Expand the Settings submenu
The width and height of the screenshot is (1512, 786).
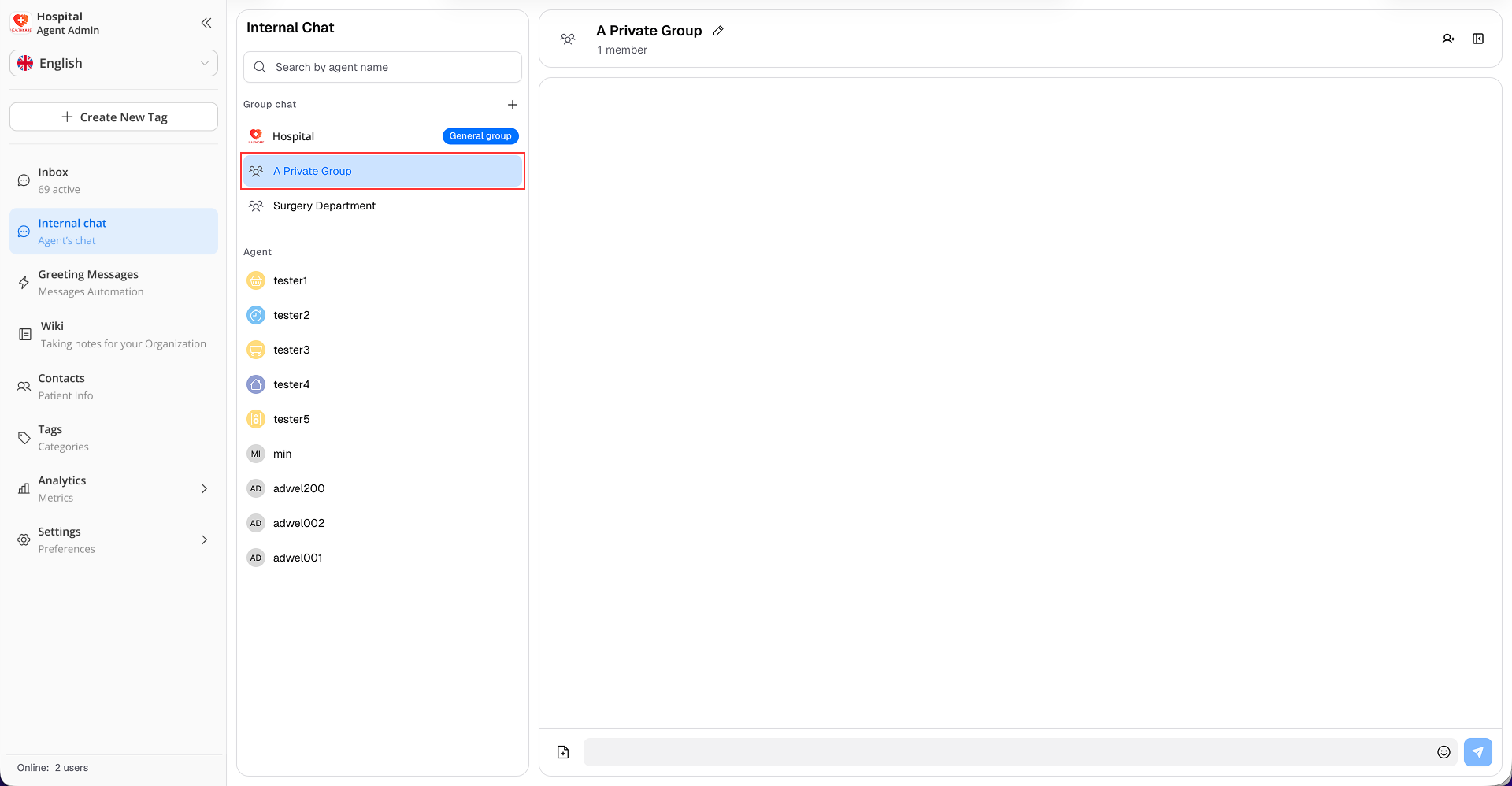tap(204, 539)
